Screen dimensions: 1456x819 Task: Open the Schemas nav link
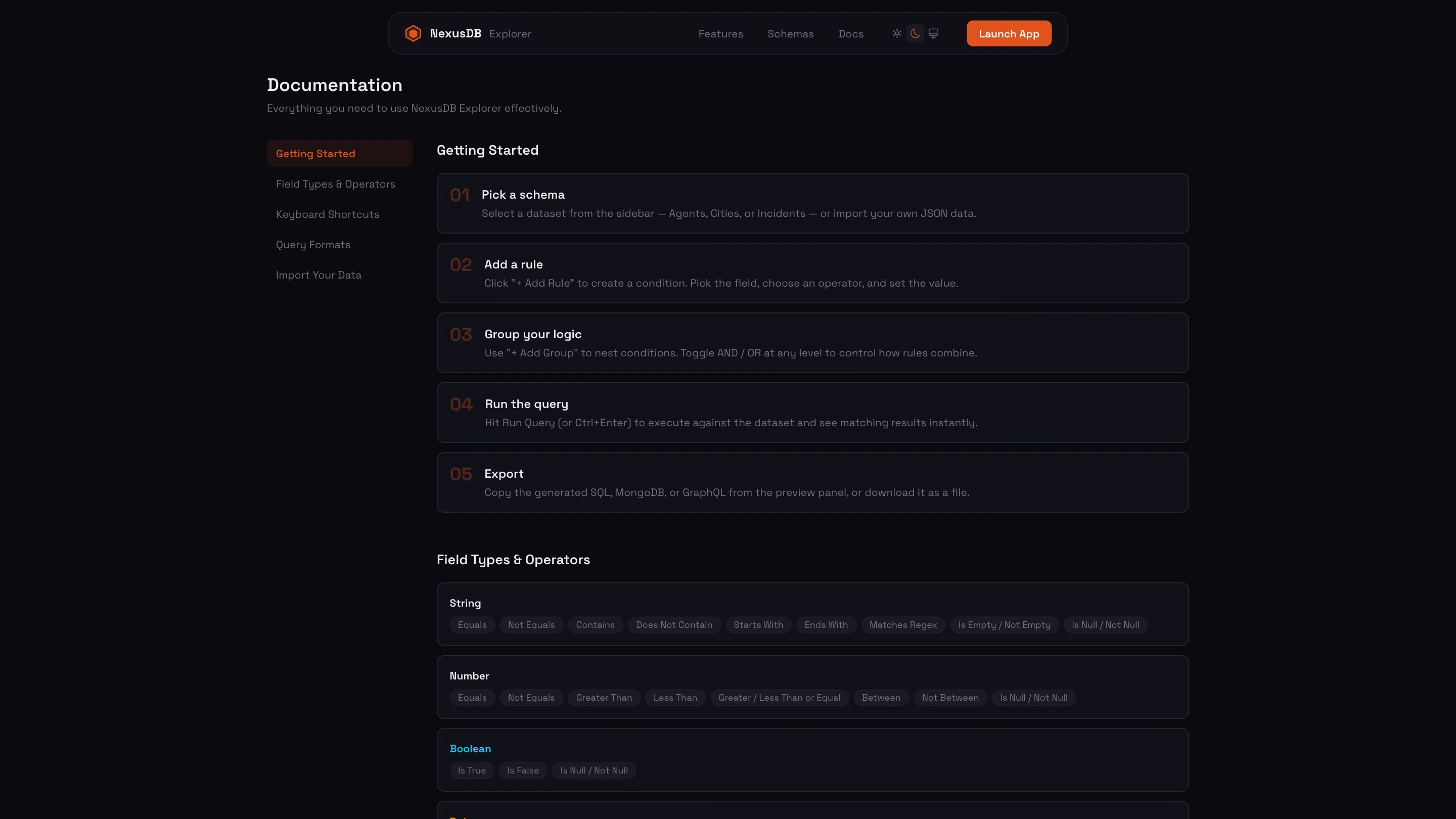[x=791, y=34]
